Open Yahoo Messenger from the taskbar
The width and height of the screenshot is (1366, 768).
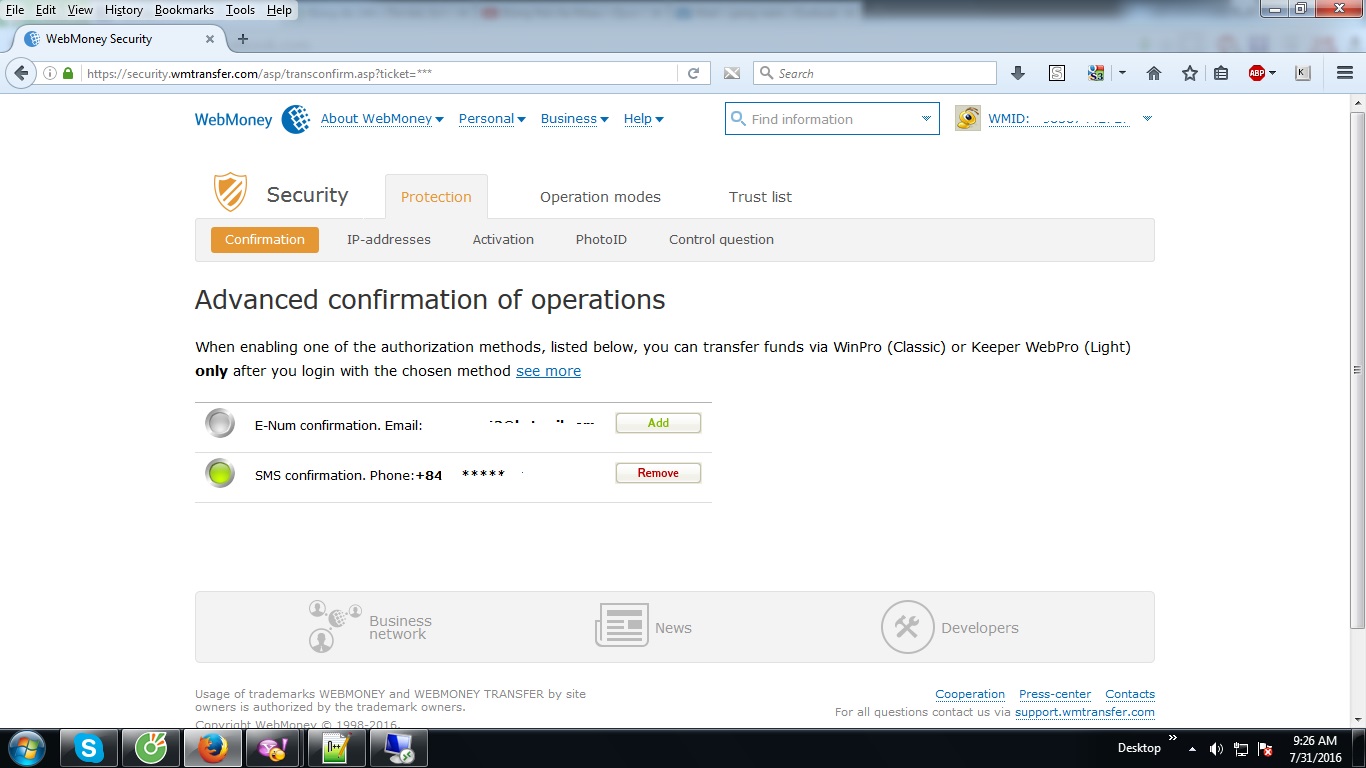point(275,748)
